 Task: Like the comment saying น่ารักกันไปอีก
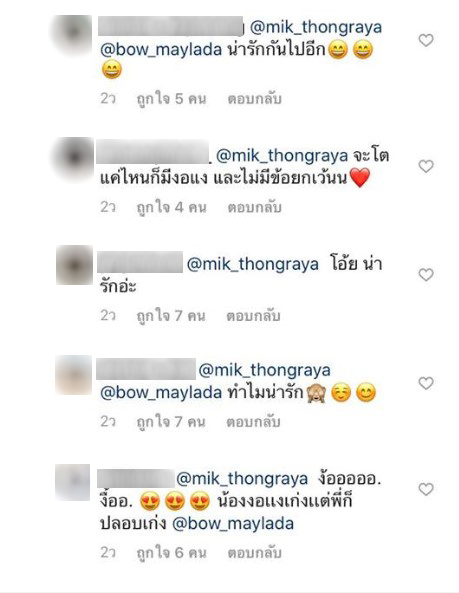coord(426,40)
